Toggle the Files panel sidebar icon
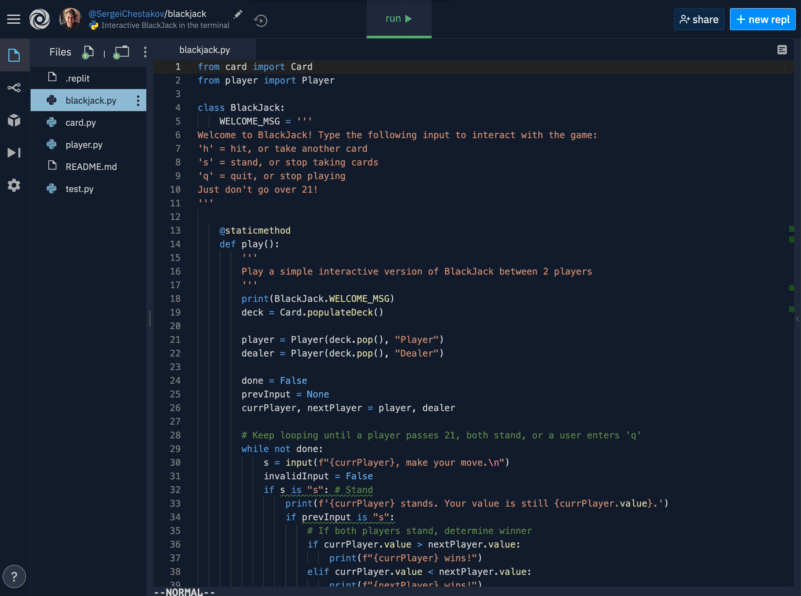 (x=14, y=55)
